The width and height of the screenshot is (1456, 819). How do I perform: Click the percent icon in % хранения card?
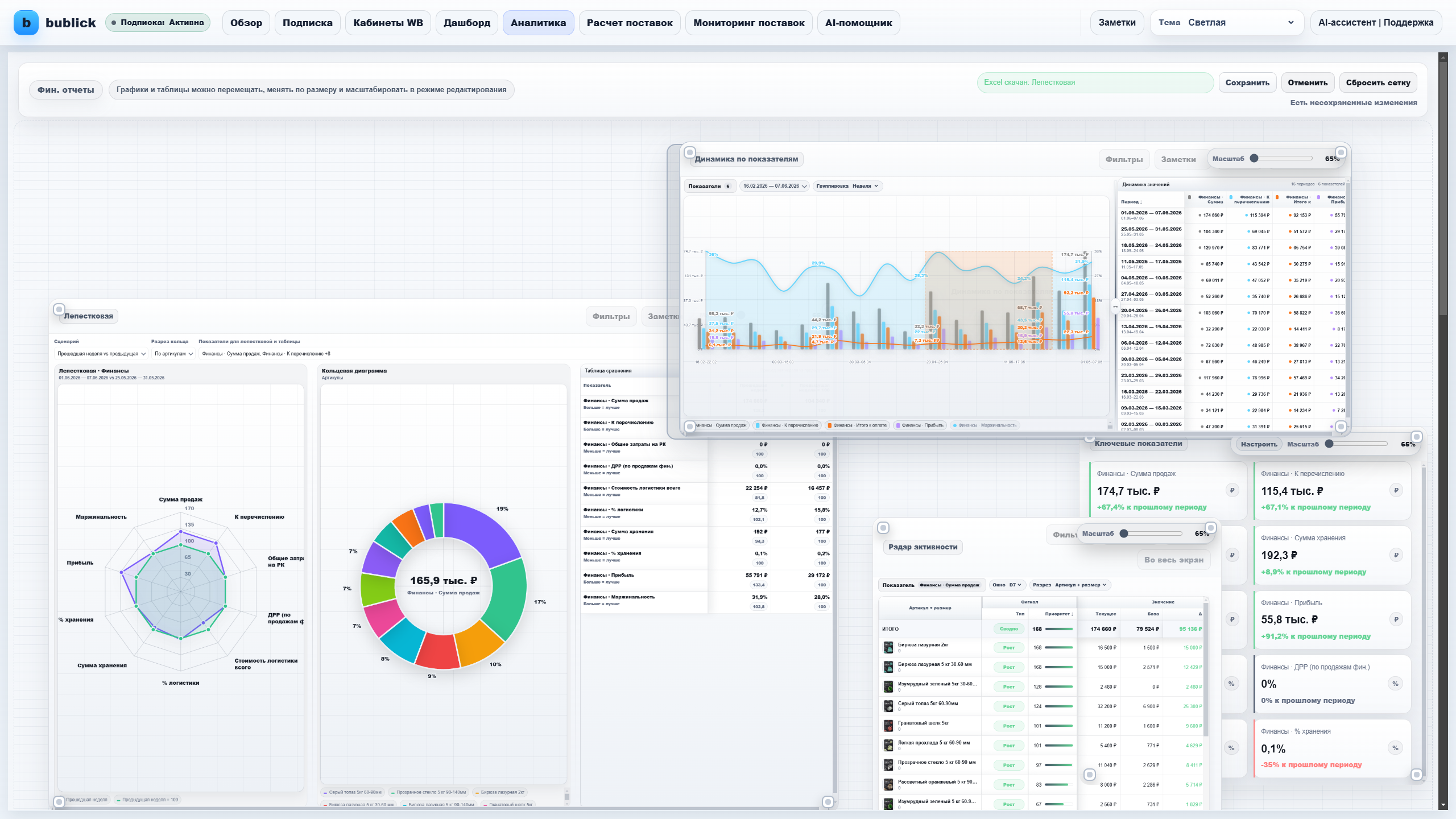[x=1395, y=748]
